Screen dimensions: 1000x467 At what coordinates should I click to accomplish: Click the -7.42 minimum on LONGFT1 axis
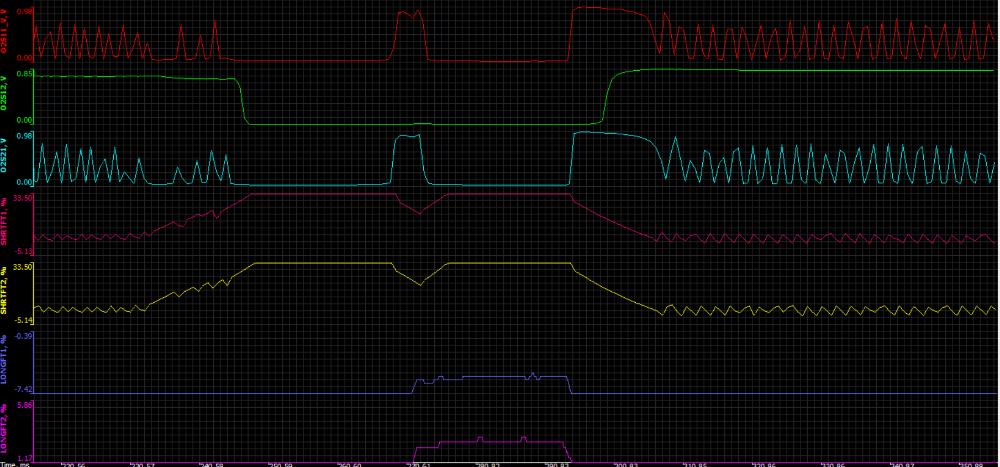(25, 389)
